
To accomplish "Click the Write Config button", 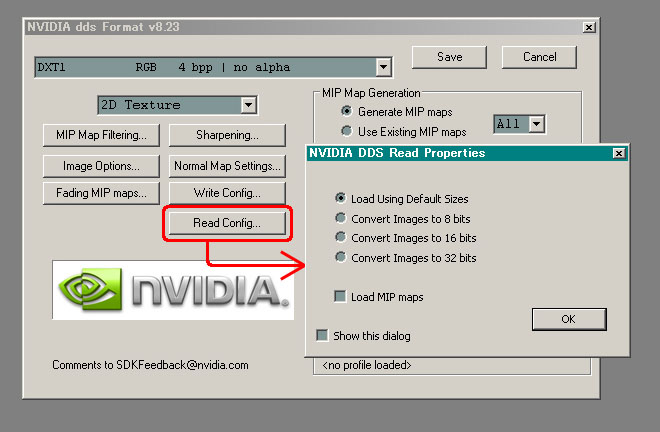I will pos(227,193).
